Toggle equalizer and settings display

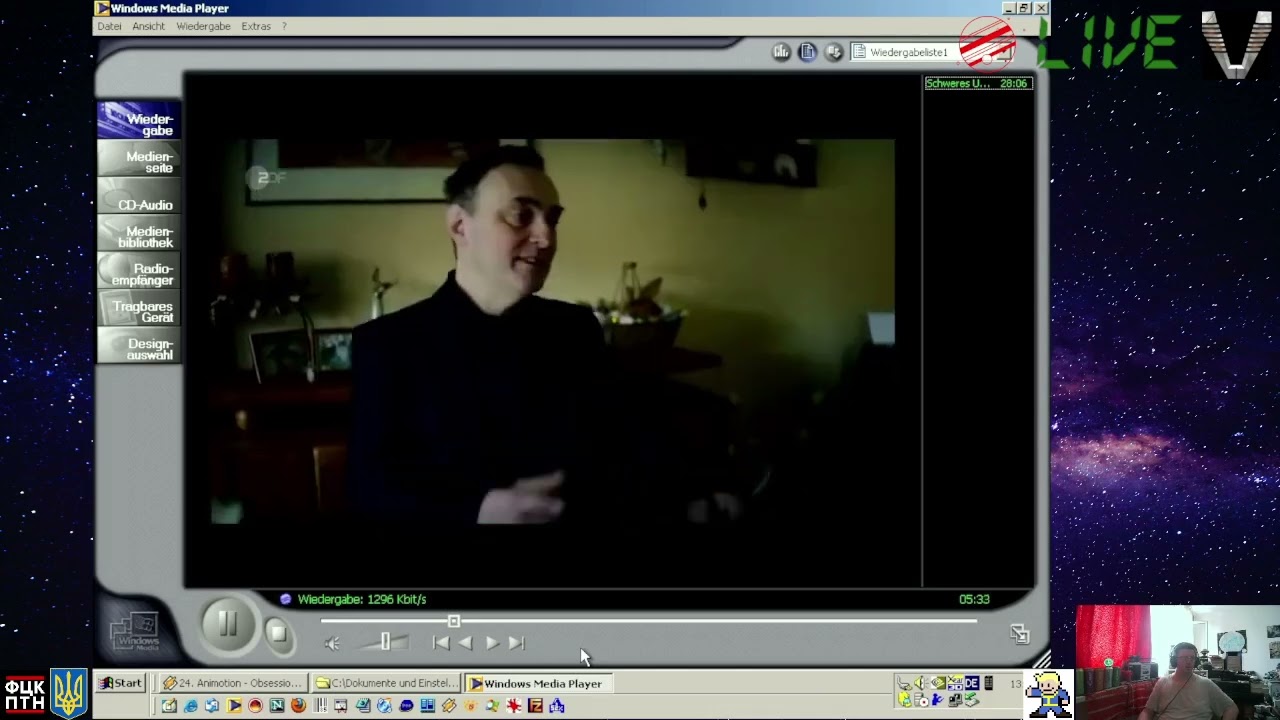(x=781, y=52)
